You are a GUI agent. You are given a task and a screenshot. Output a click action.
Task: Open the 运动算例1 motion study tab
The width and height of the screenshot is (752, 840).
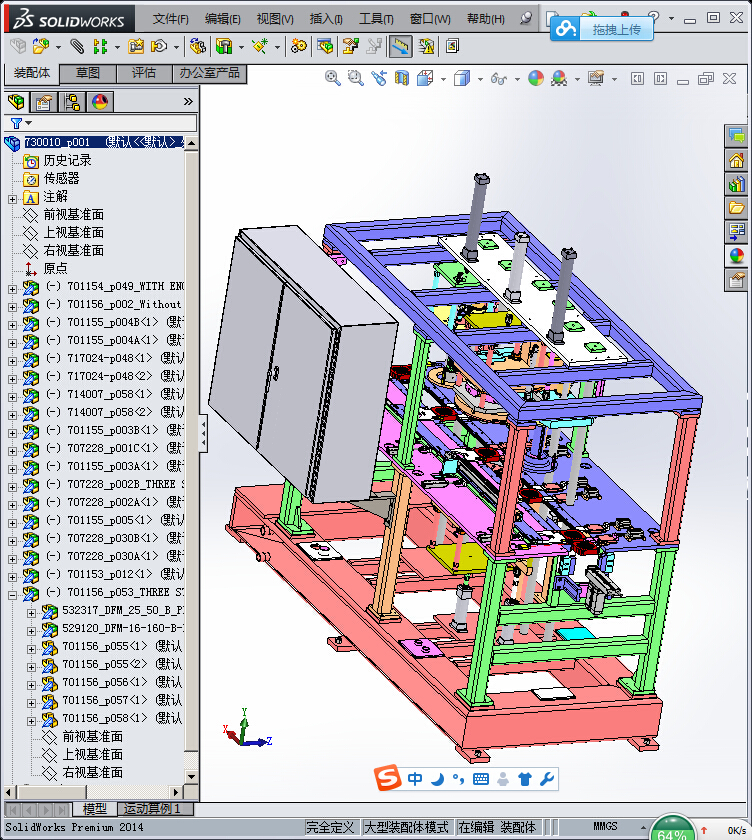152,808
